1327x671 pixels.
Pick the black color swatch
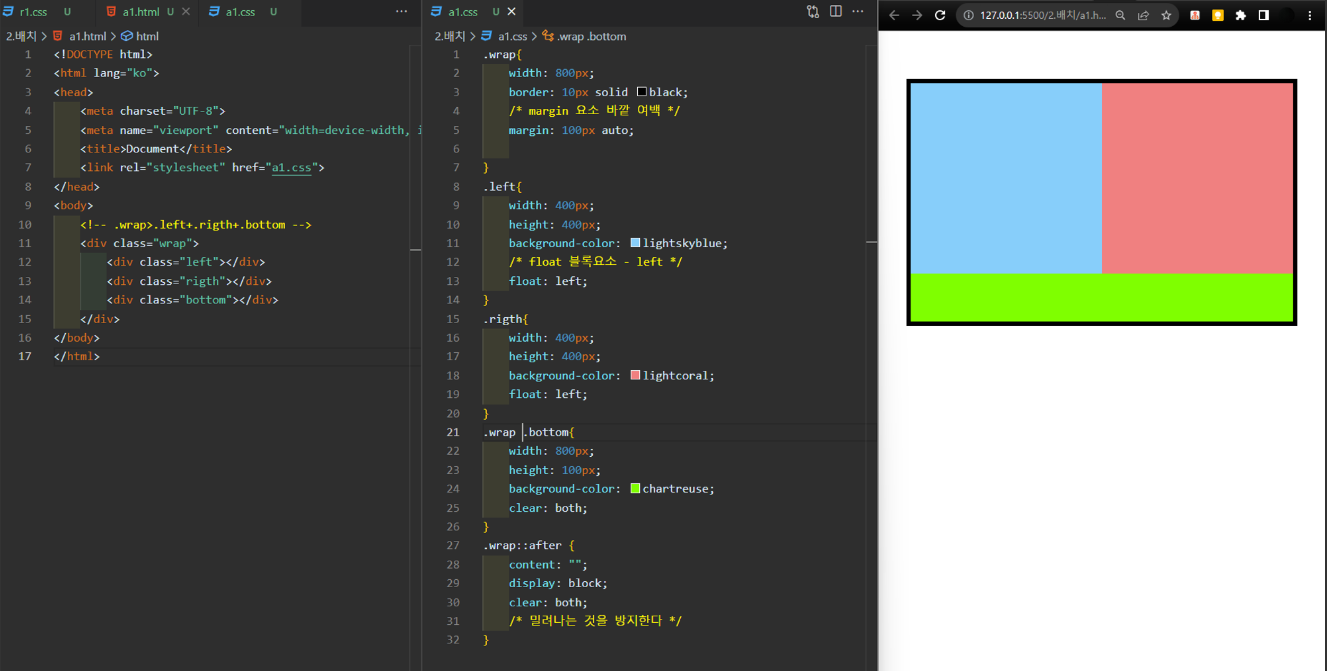(641, 92)
